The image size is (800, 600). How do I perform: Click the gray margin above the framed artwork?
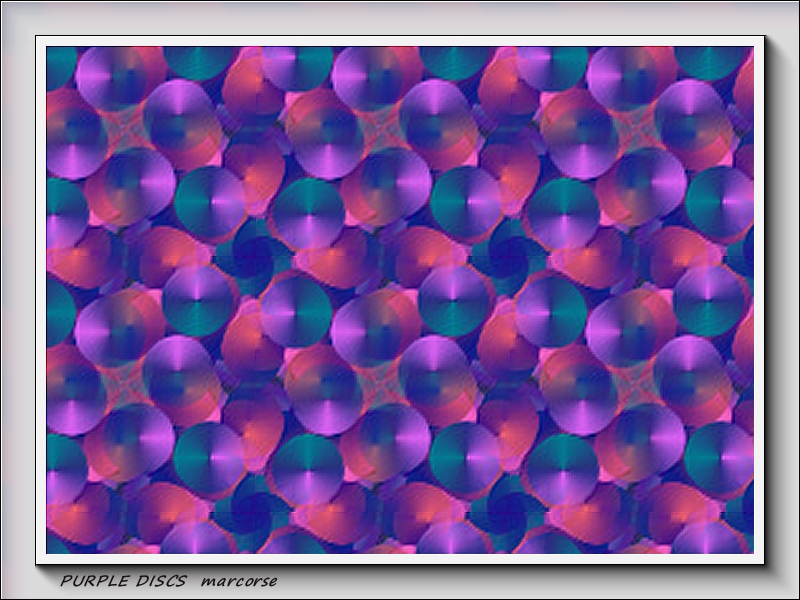point(400,18)
